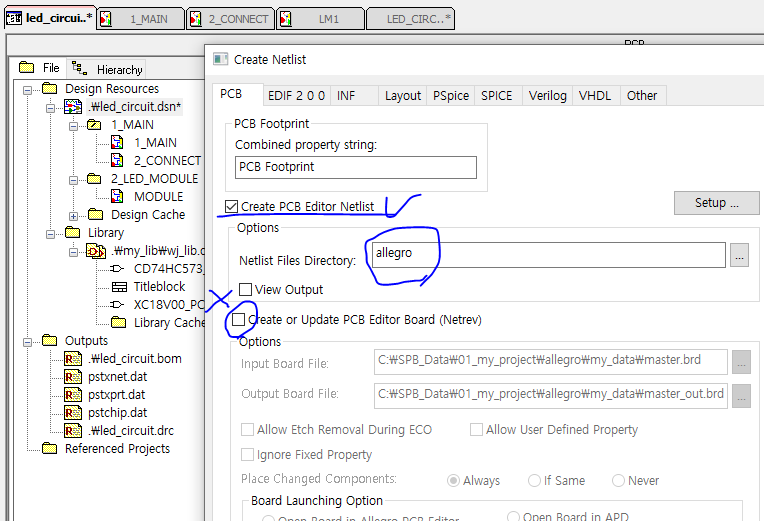Click the Library Cache folder icon
Screen dimensions: 764x521
[x=118, y=322]
